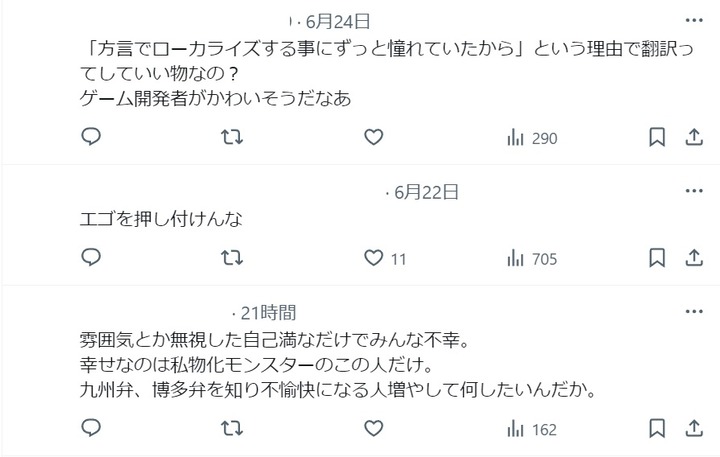Open more options for June 24 tweet
The height and width of the screenshot is (457, 720).
(x=694, y=20)
